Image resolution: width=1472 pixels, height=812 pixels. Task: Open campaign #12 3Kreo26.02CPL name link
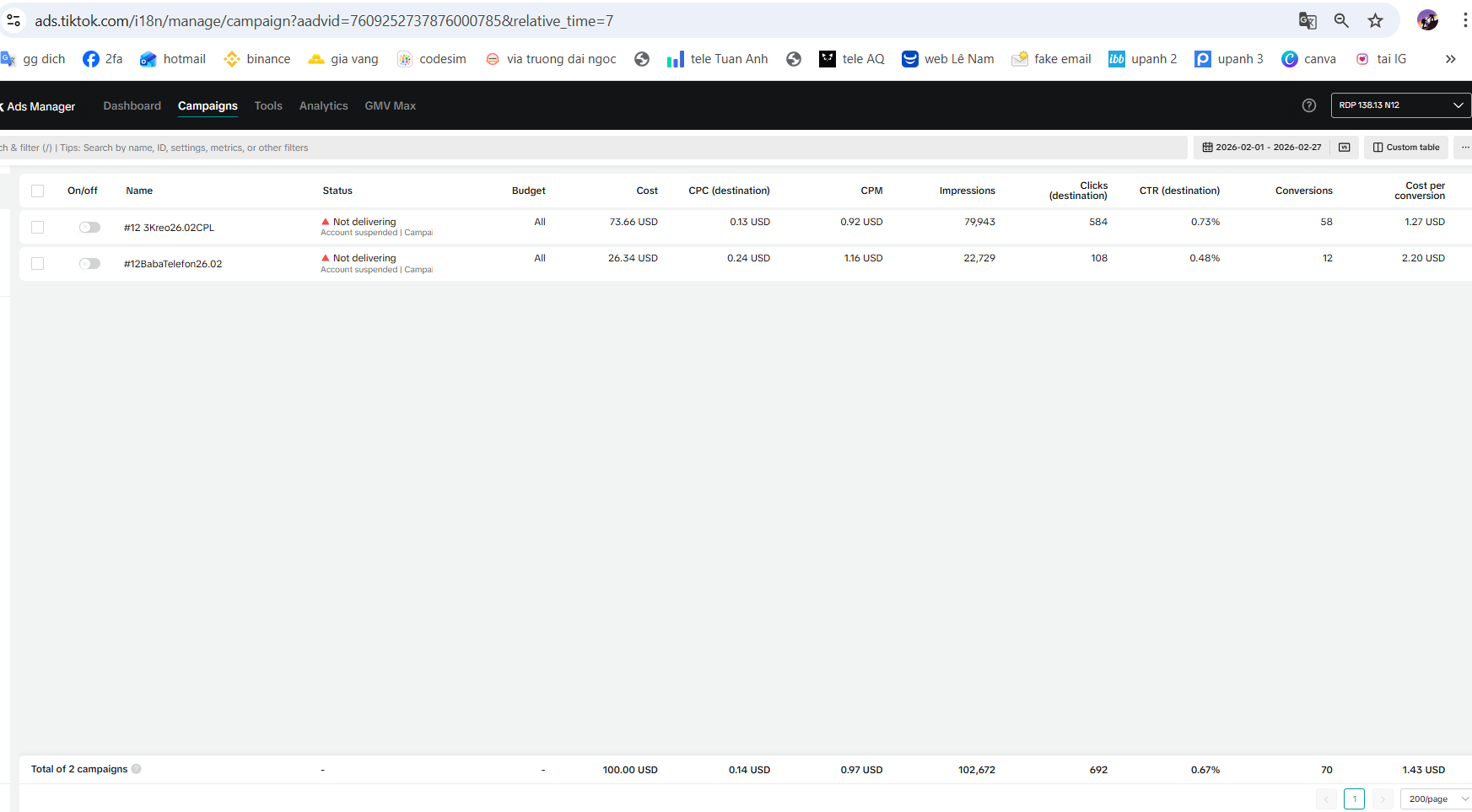click(169, 228)
